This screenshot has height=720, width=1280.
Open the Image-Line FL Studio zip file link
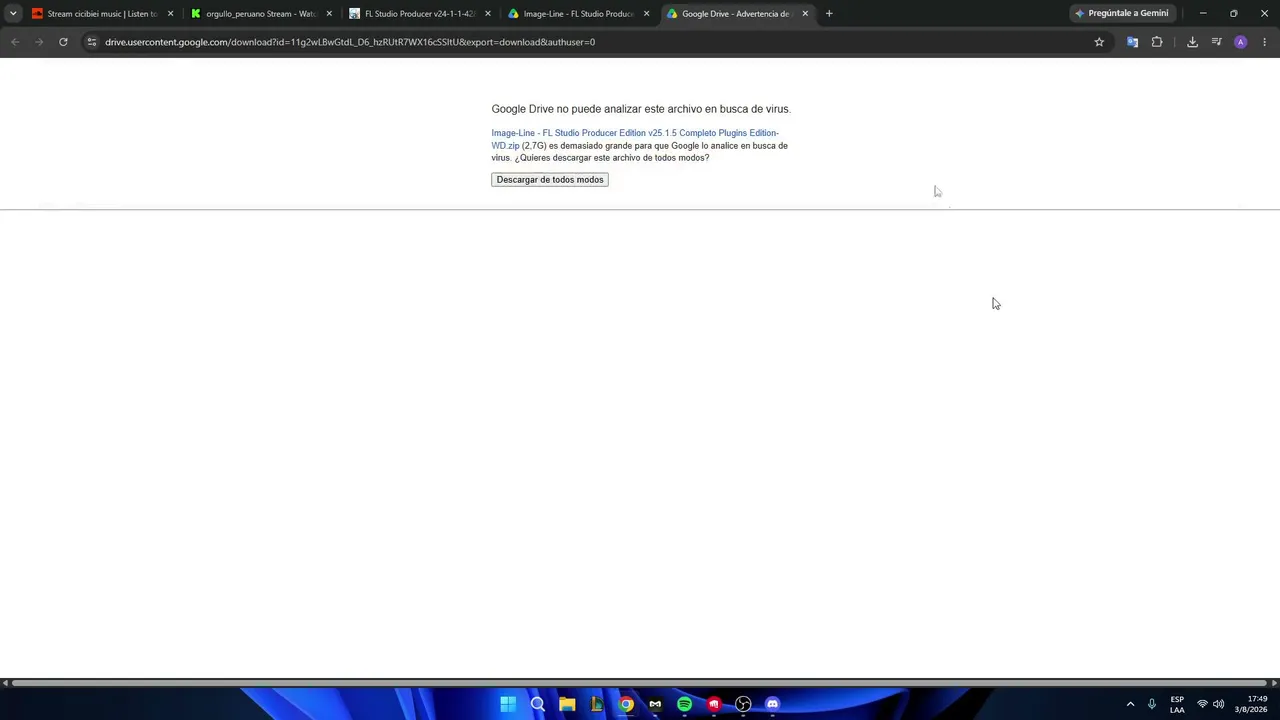[635, 139]
